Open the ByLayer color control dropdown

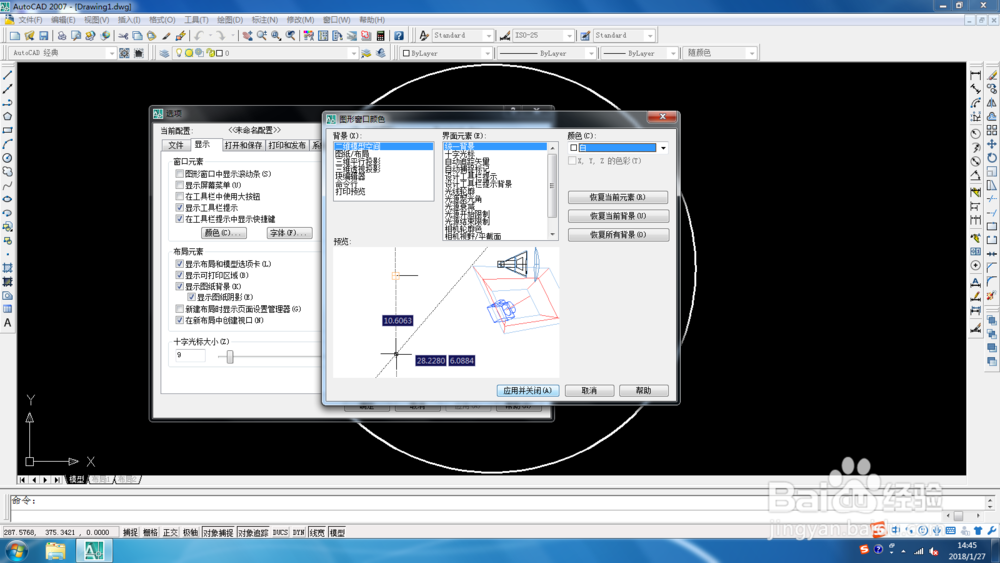point(487,53)
